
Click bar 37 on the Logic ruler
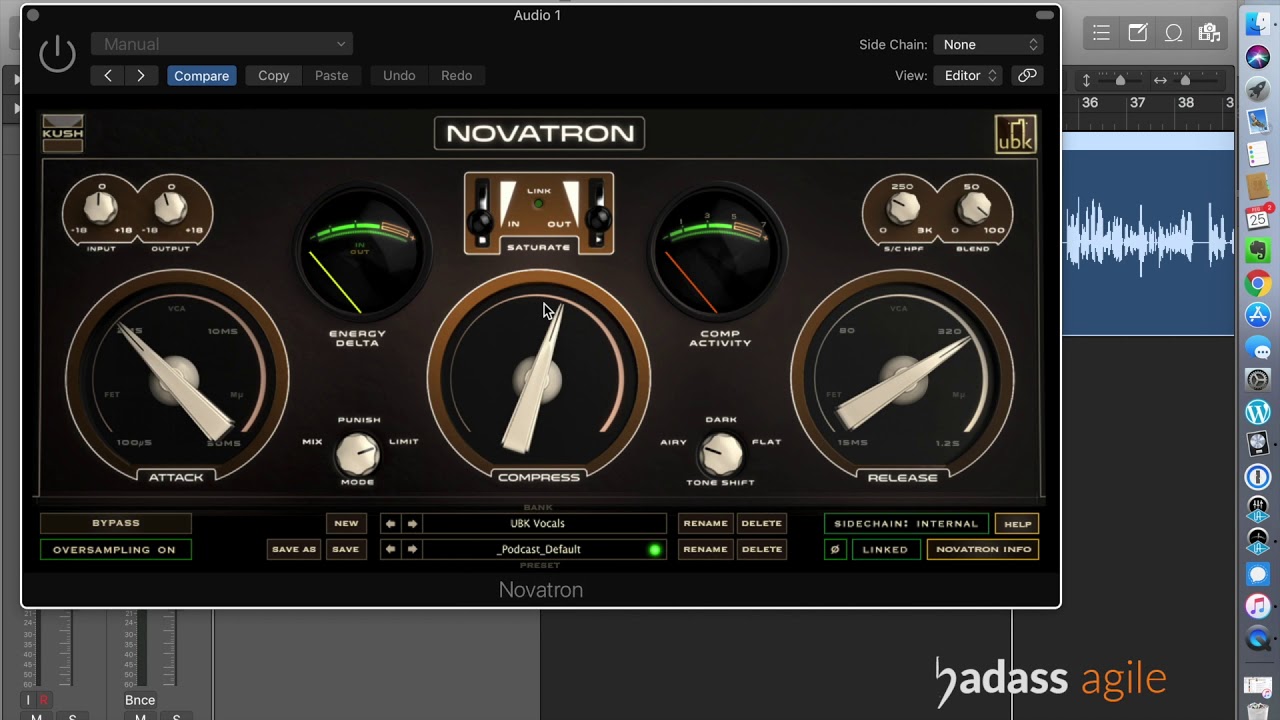click(x=1137, y=102)
